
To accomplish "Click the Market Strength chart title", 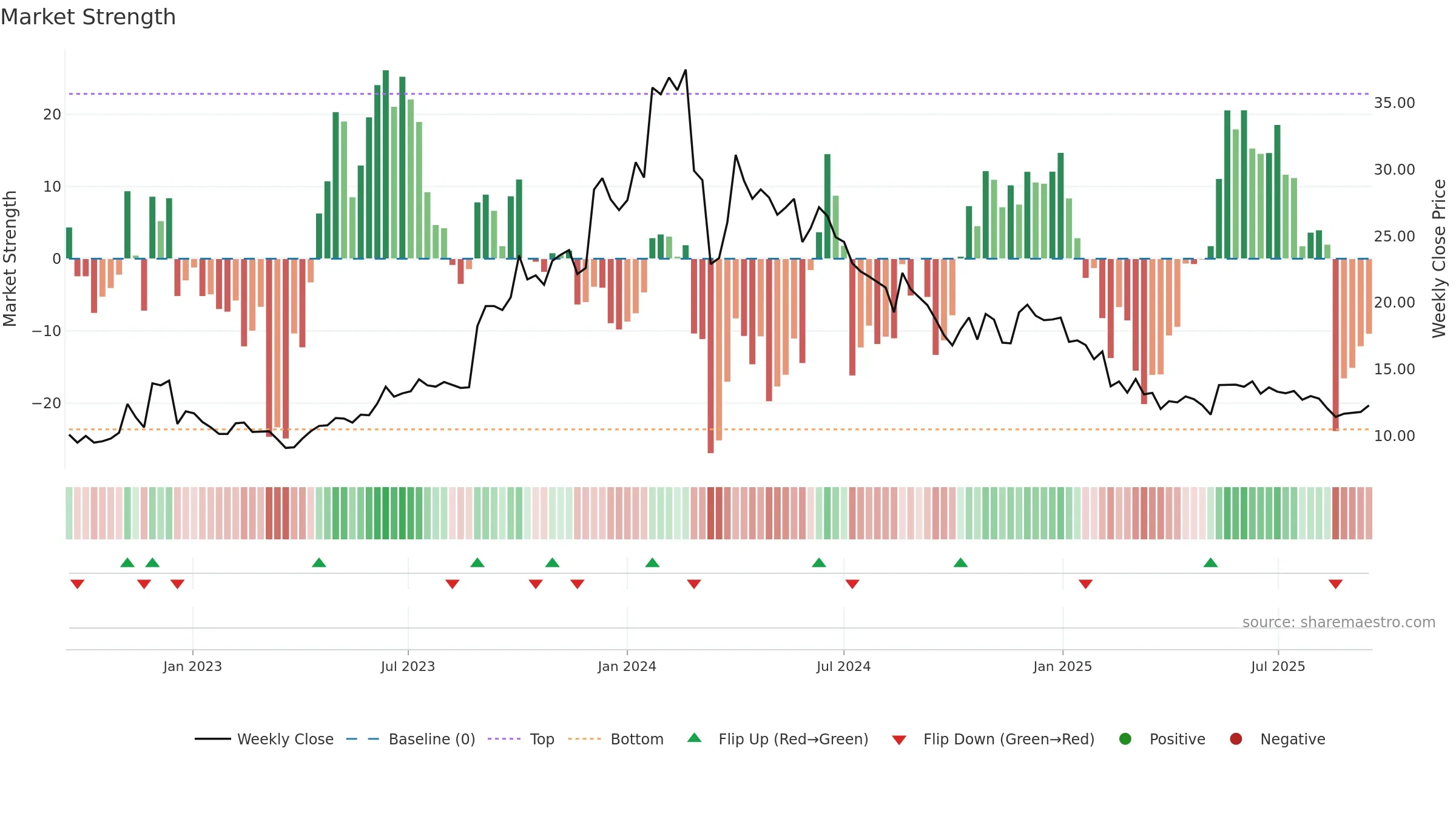I will [88, 17].
